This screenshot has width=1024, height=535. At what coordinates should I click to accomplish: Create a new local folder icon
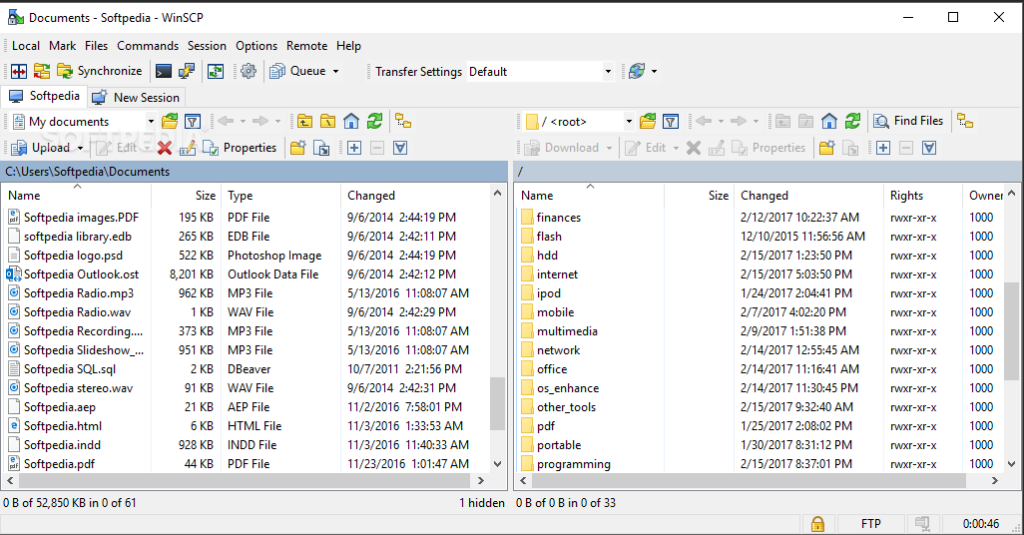click(x=298, y=148)
